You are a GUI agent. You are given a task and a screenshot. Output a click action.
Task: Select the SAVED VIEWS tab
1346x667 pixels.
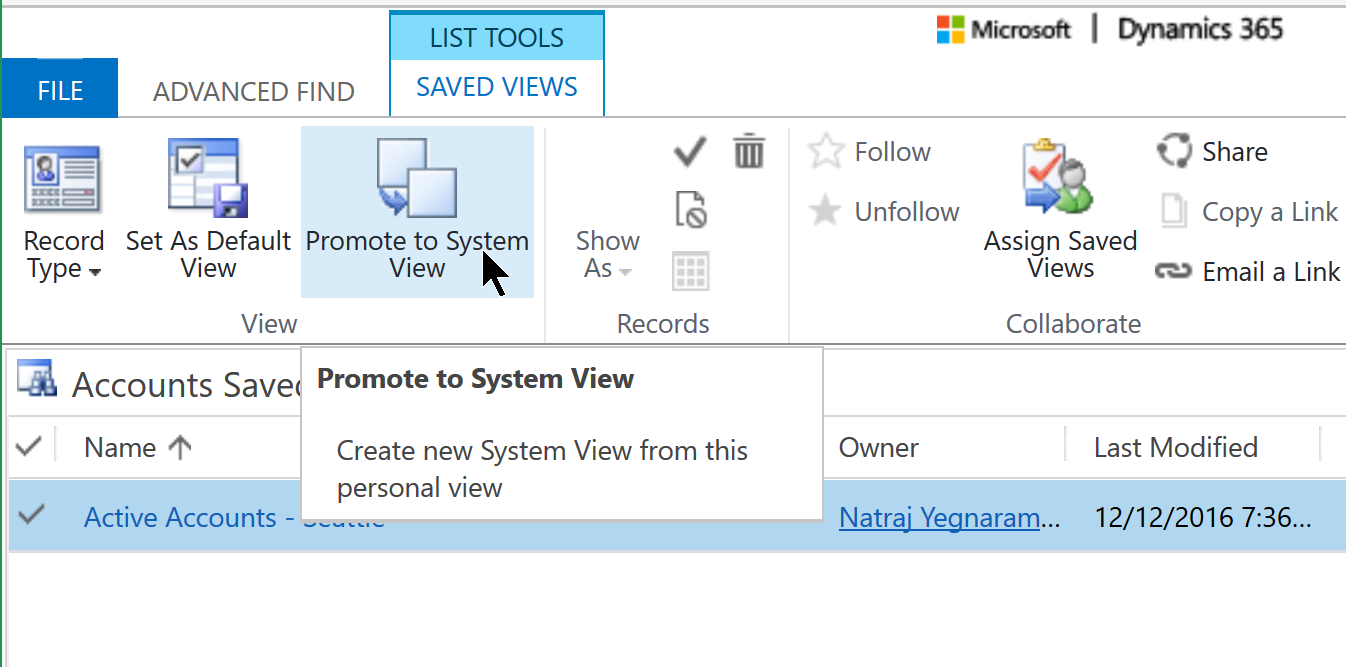click(x=497, y=88)
